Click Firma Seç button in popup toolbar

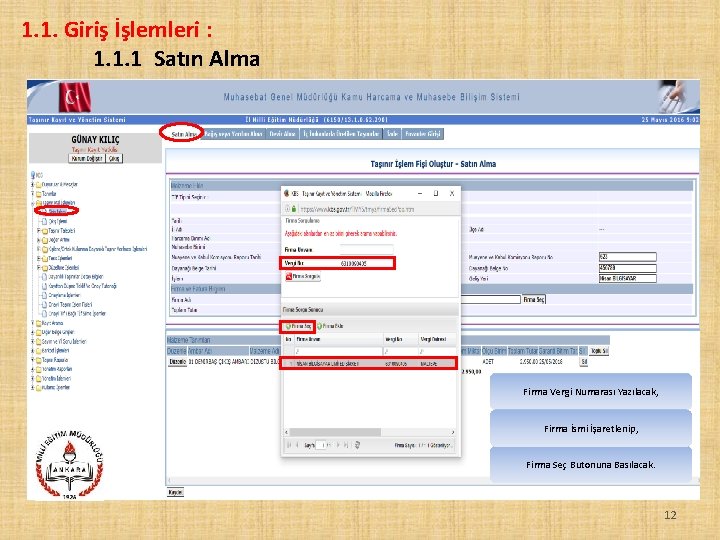298,326
